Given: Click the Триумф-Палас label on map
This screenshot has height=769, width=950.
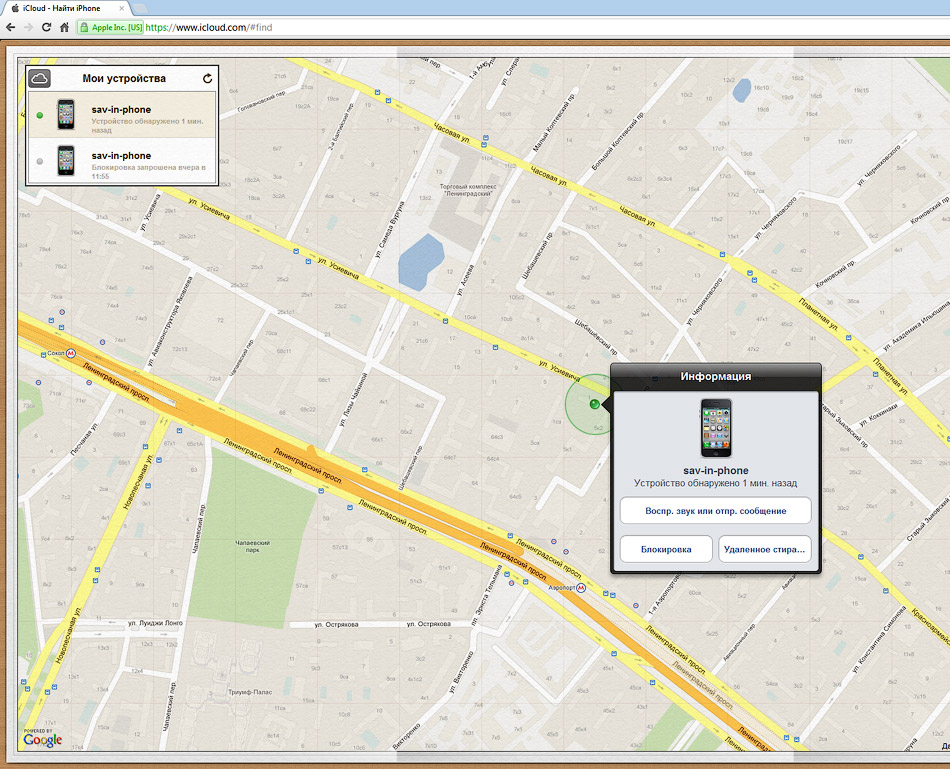Looking at the screenshot, I should tap(250, 692).
